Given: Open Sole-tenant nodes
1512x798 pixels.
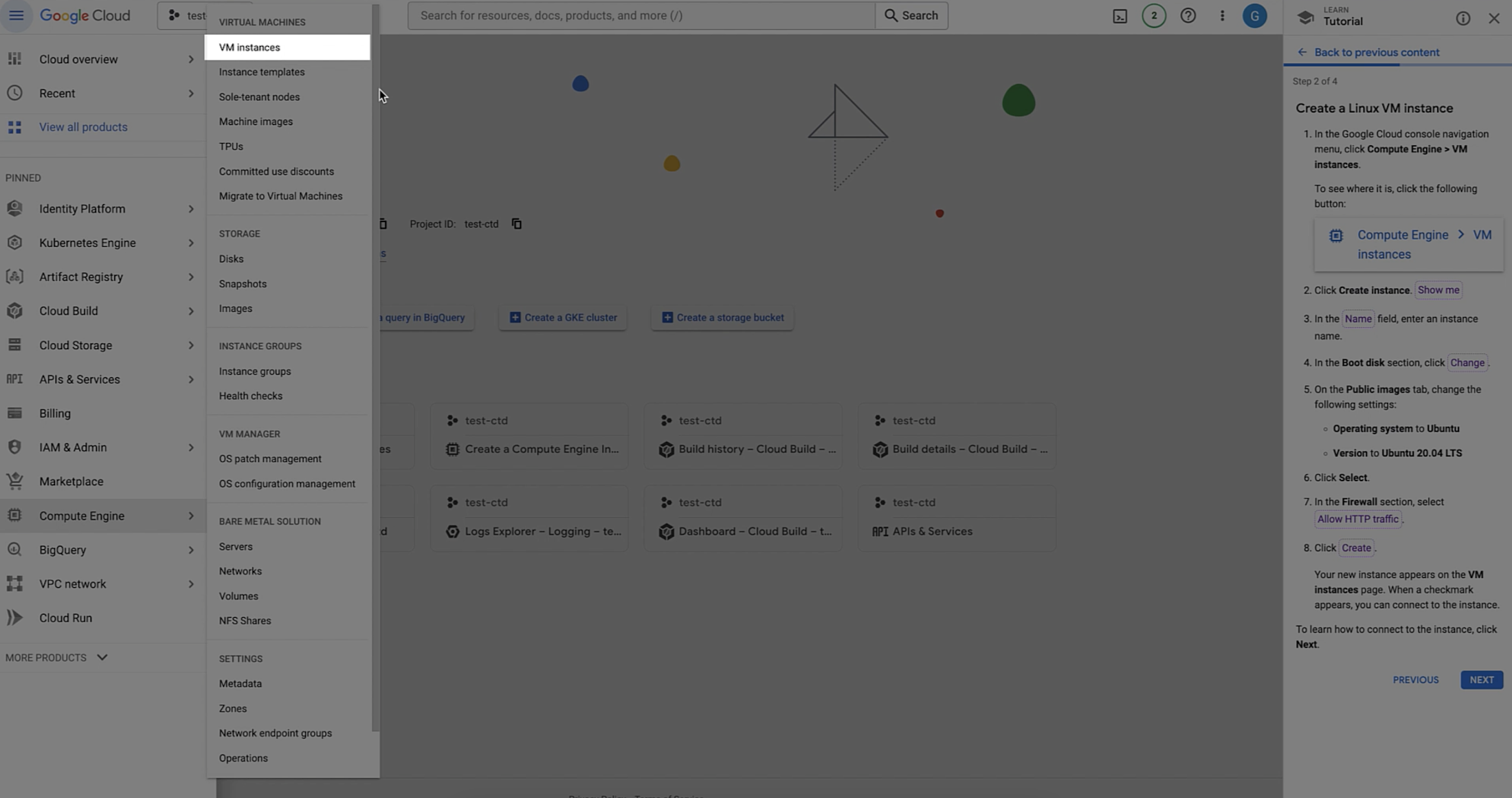Looking at the screenshot, I should pos(287,97).
